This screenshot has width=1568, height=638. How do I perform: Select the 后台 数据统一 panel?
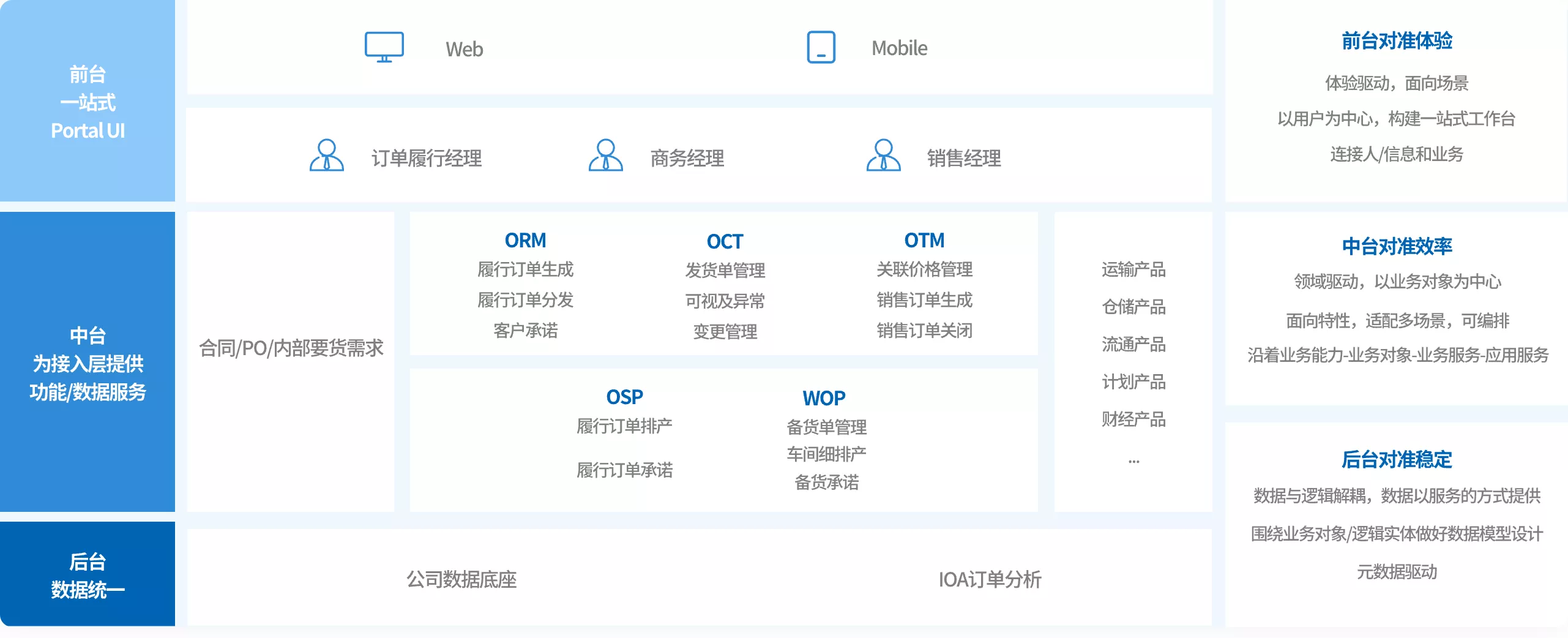[88, 574]
